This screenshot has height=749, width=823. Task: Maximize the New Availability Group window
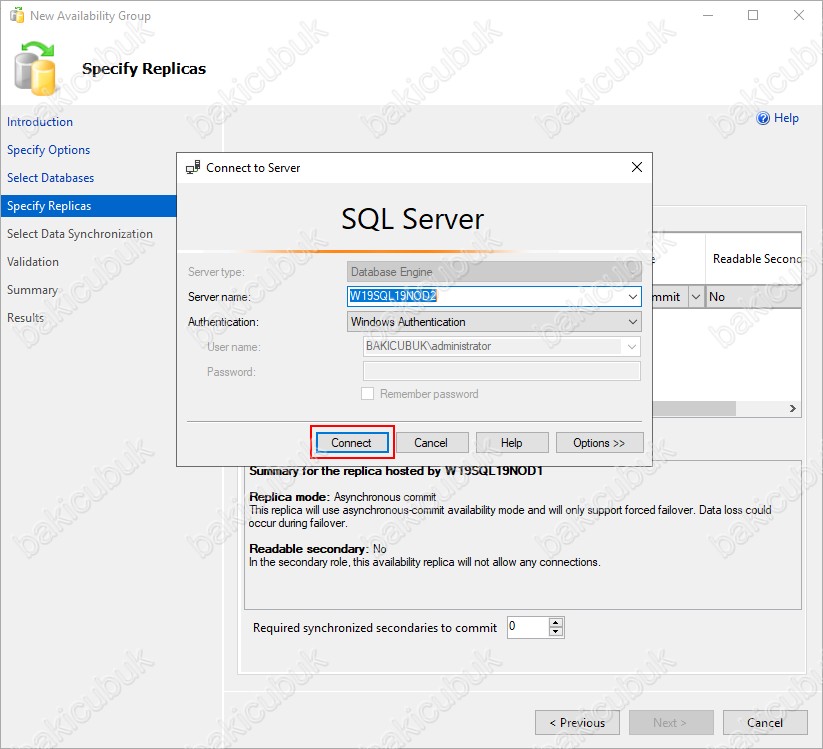tap(753, 15)
